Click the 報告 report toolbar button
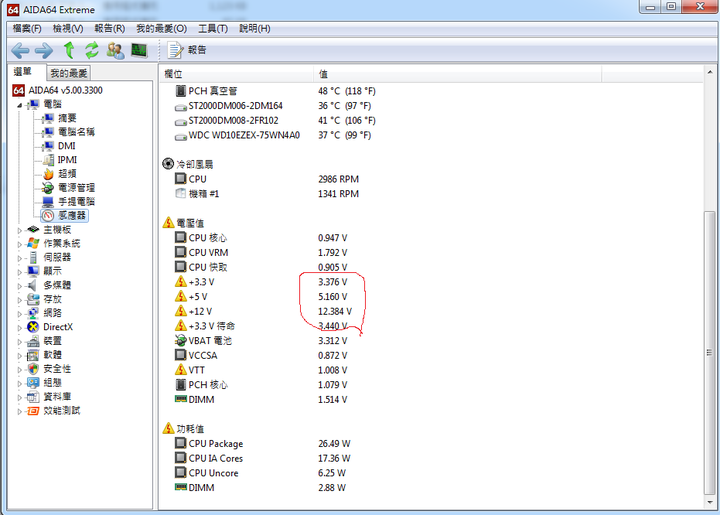720x515 pixels. pyautogui.click(x=187, y=50)
